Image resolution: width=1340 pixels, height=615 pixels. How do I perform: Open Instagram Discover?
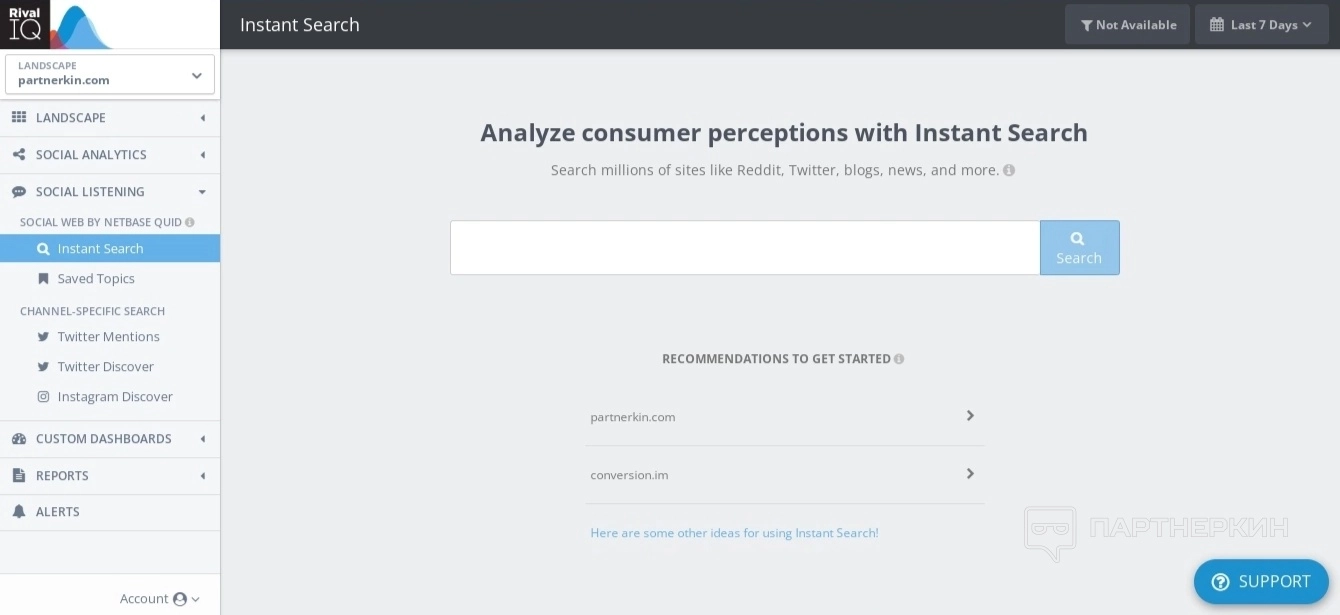click(114, 397)
